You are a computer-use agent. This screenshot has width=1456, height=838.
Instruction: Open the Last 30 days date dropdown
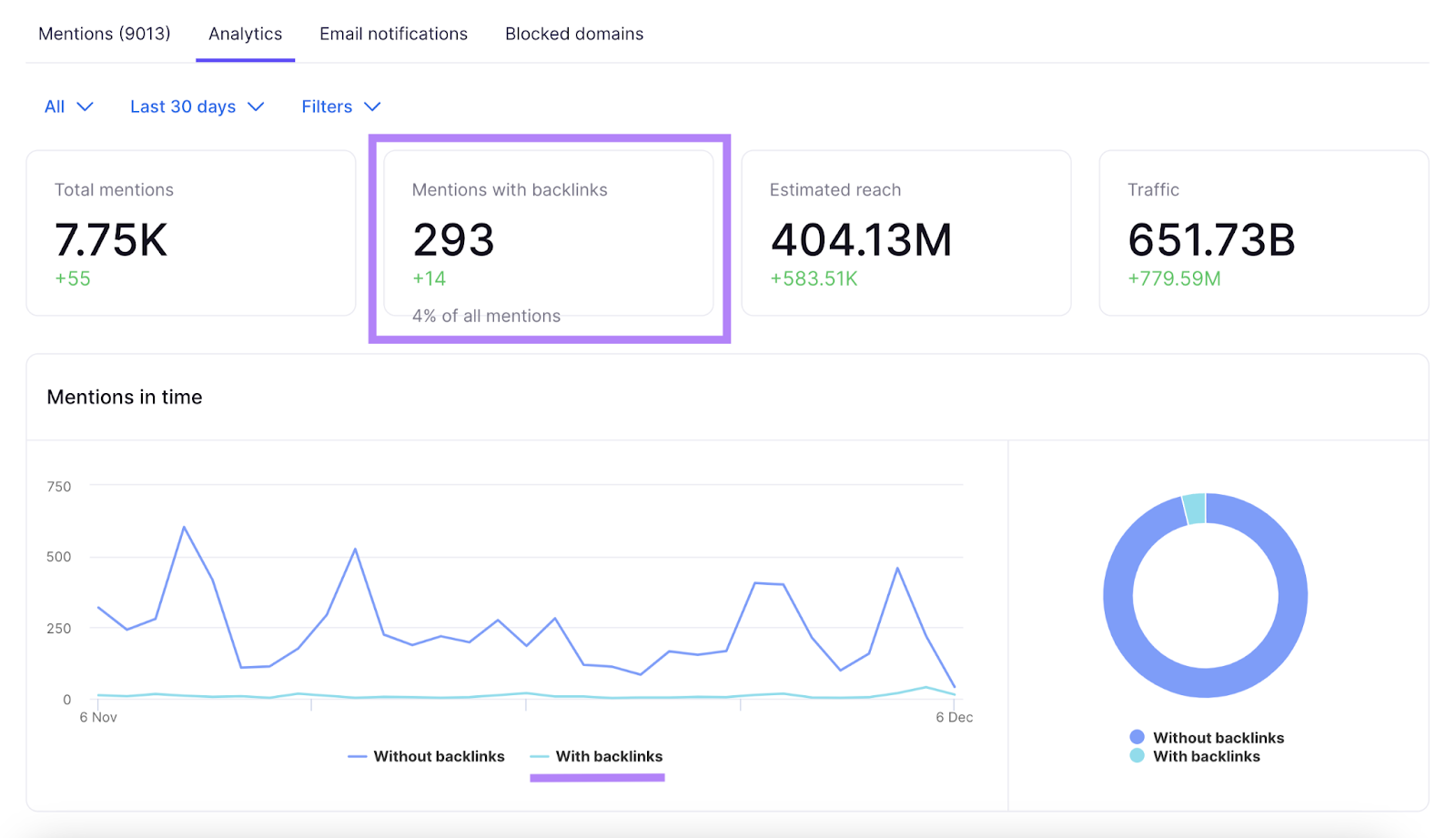coord(197,106)
